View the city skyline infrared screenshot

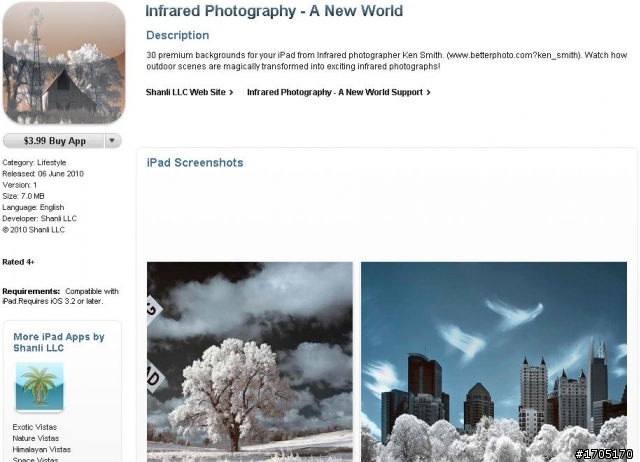(494, 362)
